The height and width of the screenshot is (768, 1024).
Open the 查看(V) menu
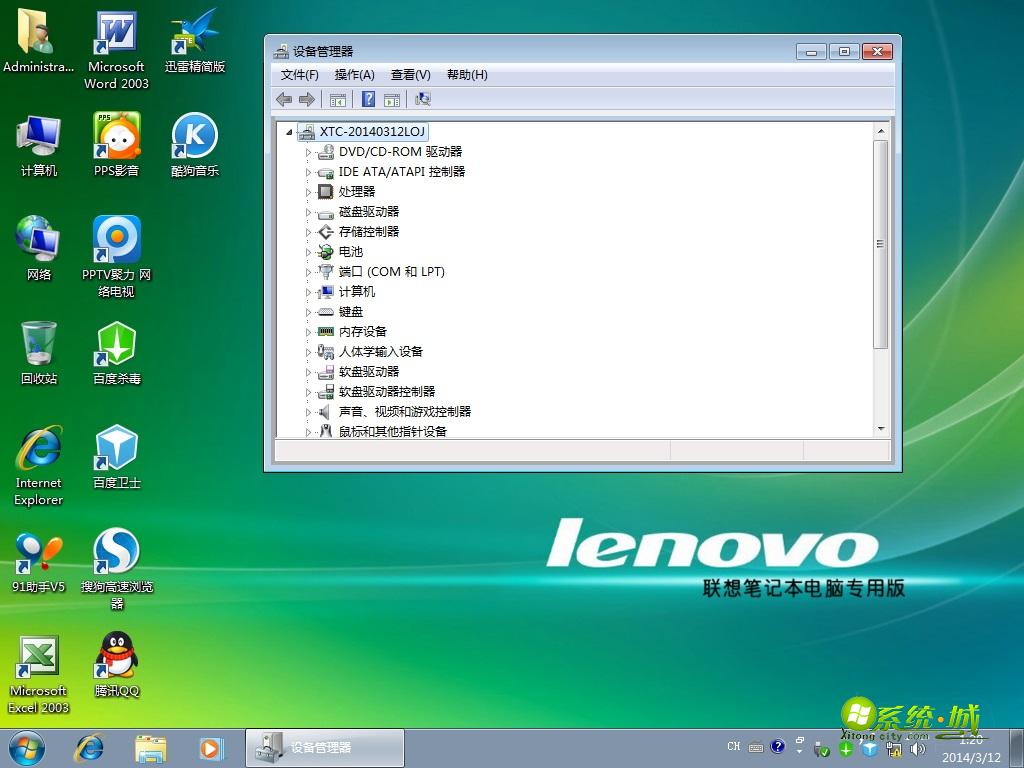409,74
